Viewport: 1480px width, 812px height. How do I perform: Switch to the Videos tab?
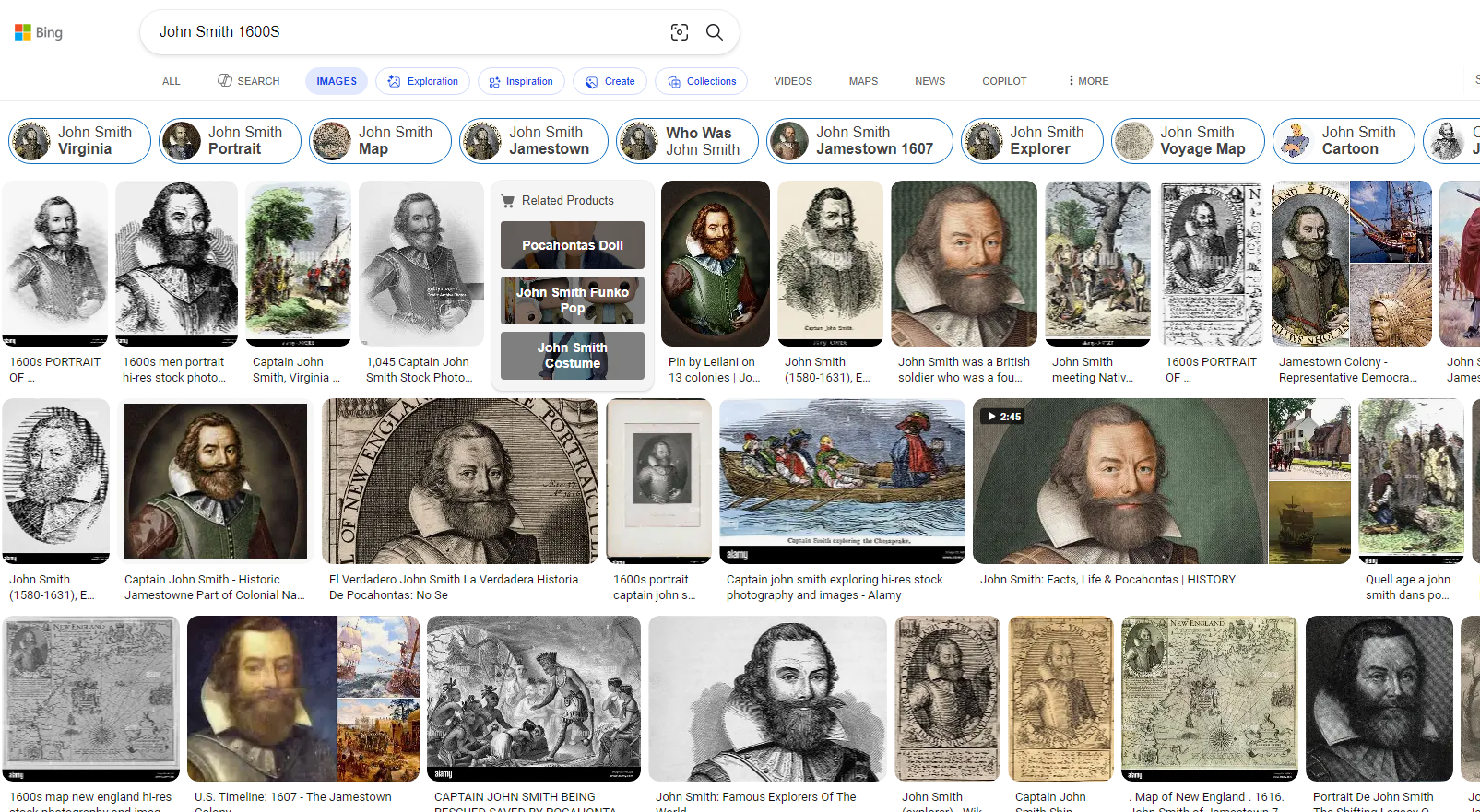tap(793, 81)
